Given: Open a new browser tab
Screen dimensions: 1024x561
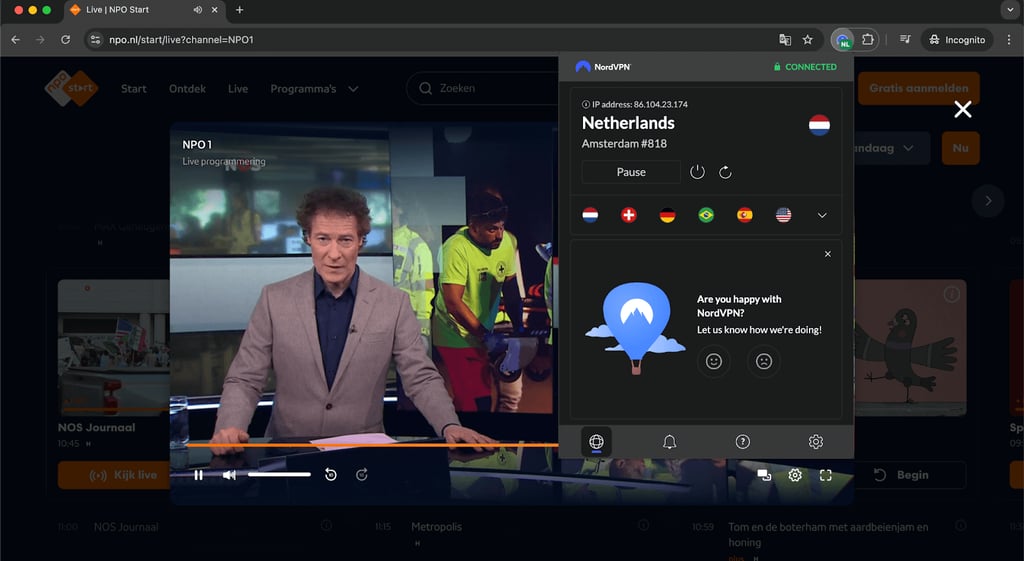Looking at the screenshot, I should (x=240, y=10).
